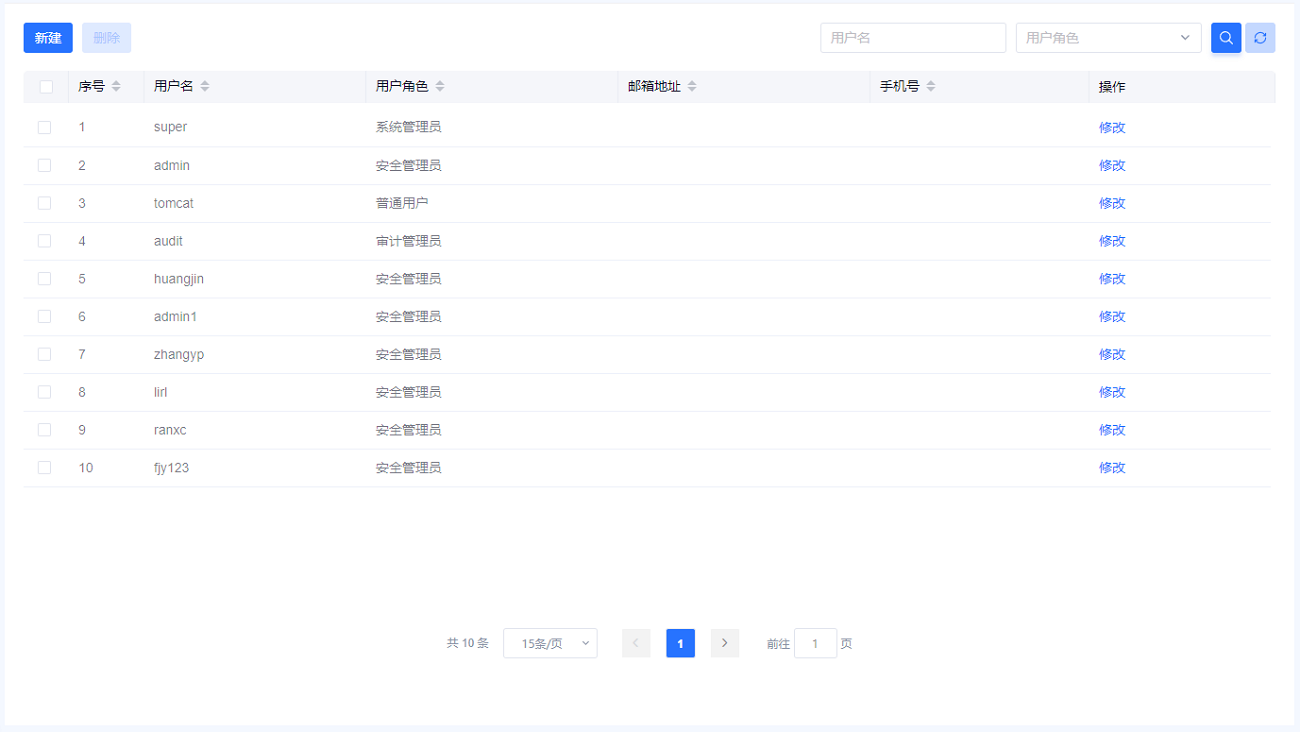Click the blue search magnifier icon
Viewport: 1300px width, 732px height.
pyautogui.click(x=1225, y=38)
